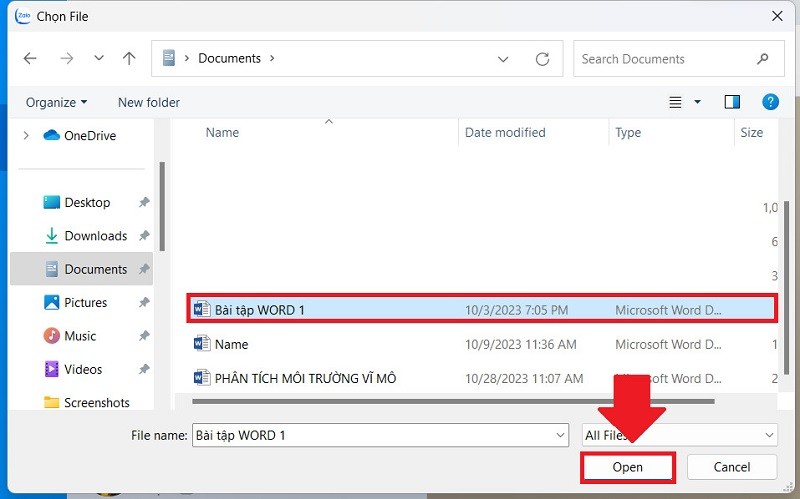This screenshot has height=499, width=800.
Task: Open Pictures in the sidebar
Action: coord(76,303)
